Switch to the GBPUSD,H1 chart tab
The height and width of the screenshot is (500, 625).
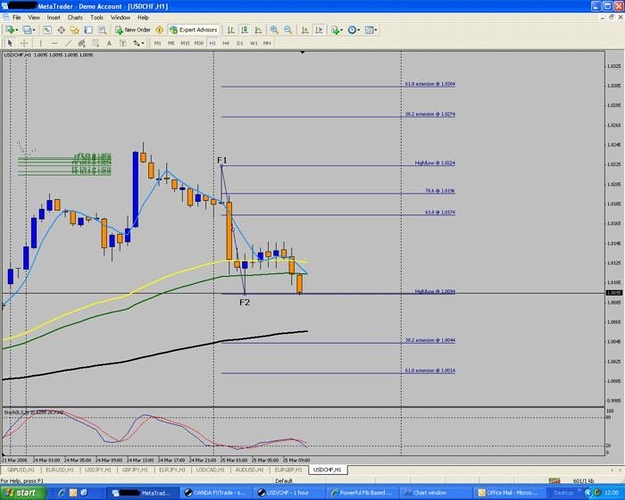point(21,470)
